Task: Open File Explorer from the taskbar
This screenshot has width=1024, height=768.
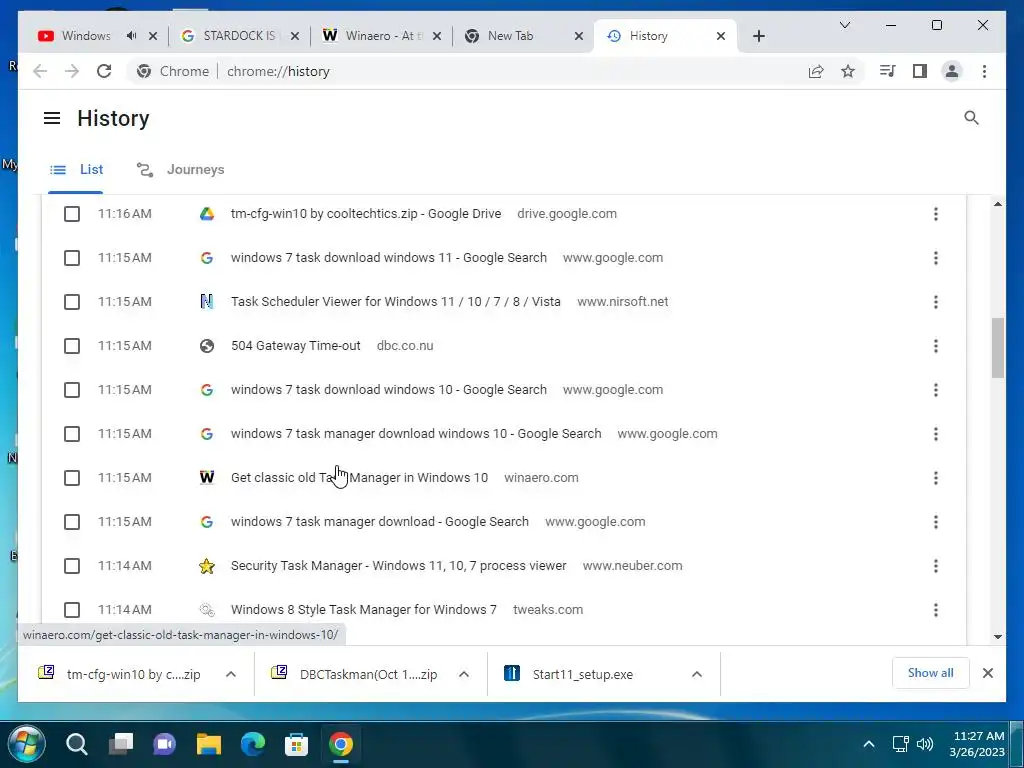Action: 209,744
